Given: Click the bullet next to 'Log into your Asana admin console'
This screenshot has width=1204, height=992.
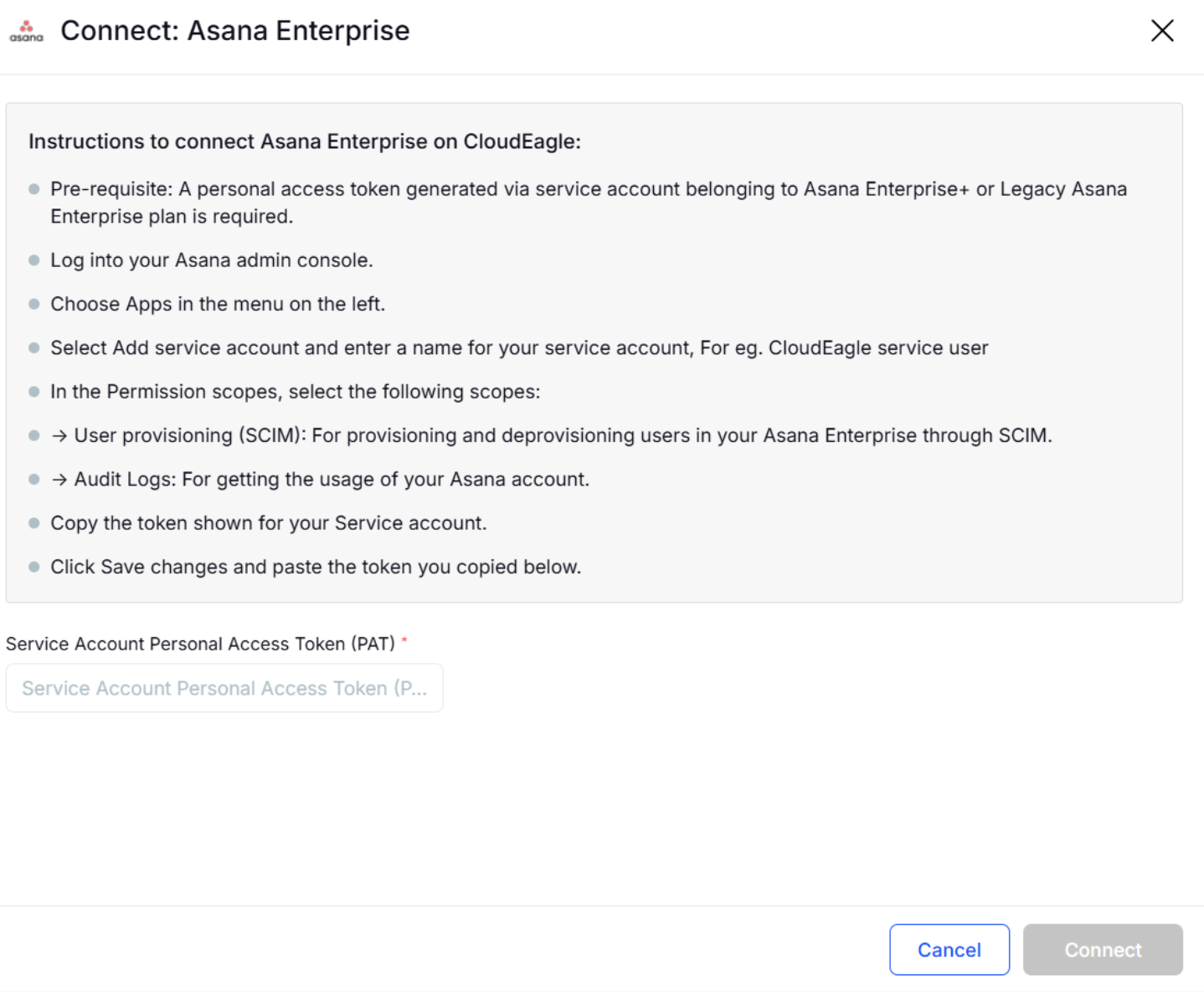Looking at the screenshot, I should (x=33, y=260).
